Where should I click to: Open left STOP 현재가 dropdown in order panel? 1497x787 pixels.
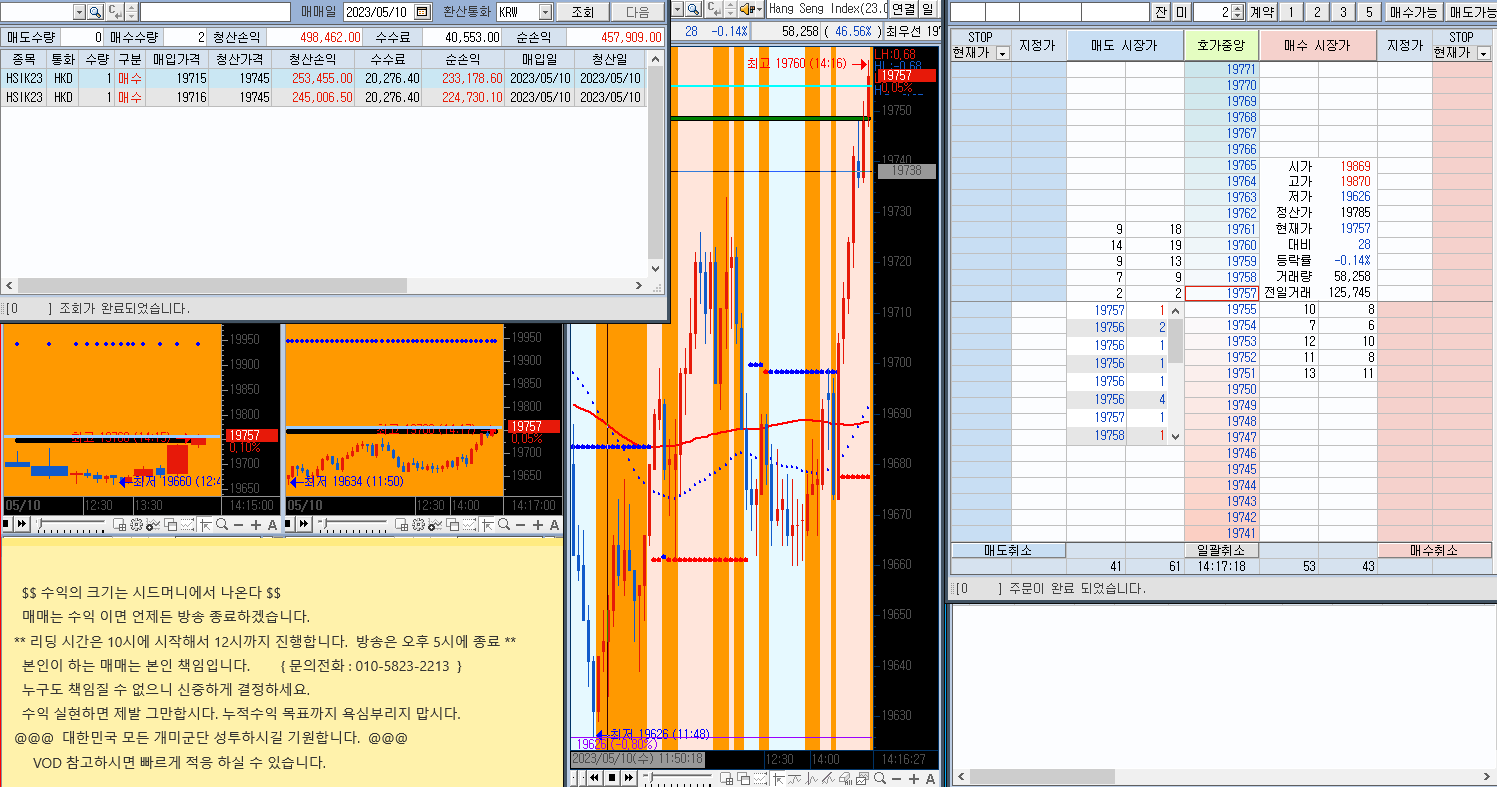point(1003,53)
